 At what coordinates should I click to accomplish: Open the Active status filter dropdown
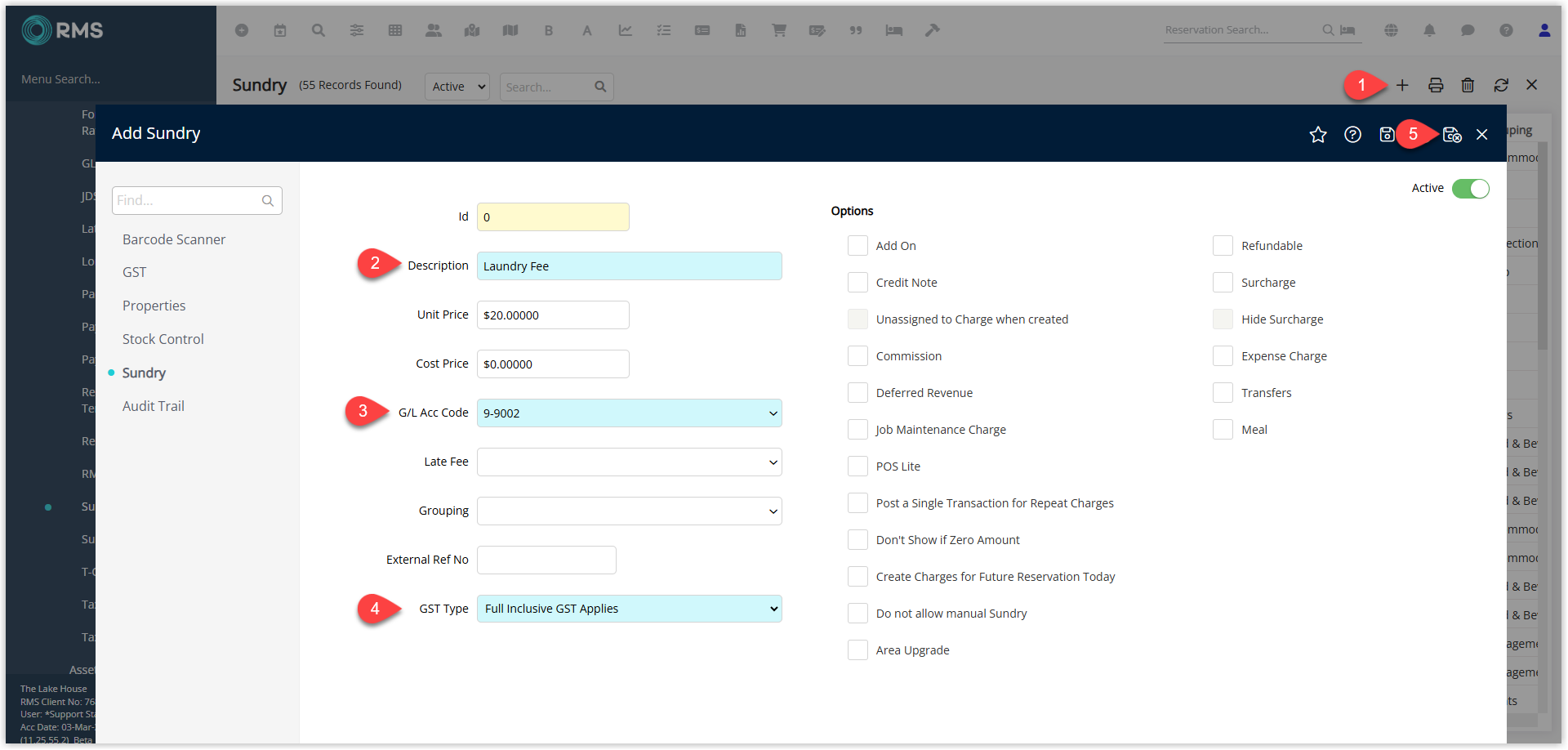click(x=457, y=87)
